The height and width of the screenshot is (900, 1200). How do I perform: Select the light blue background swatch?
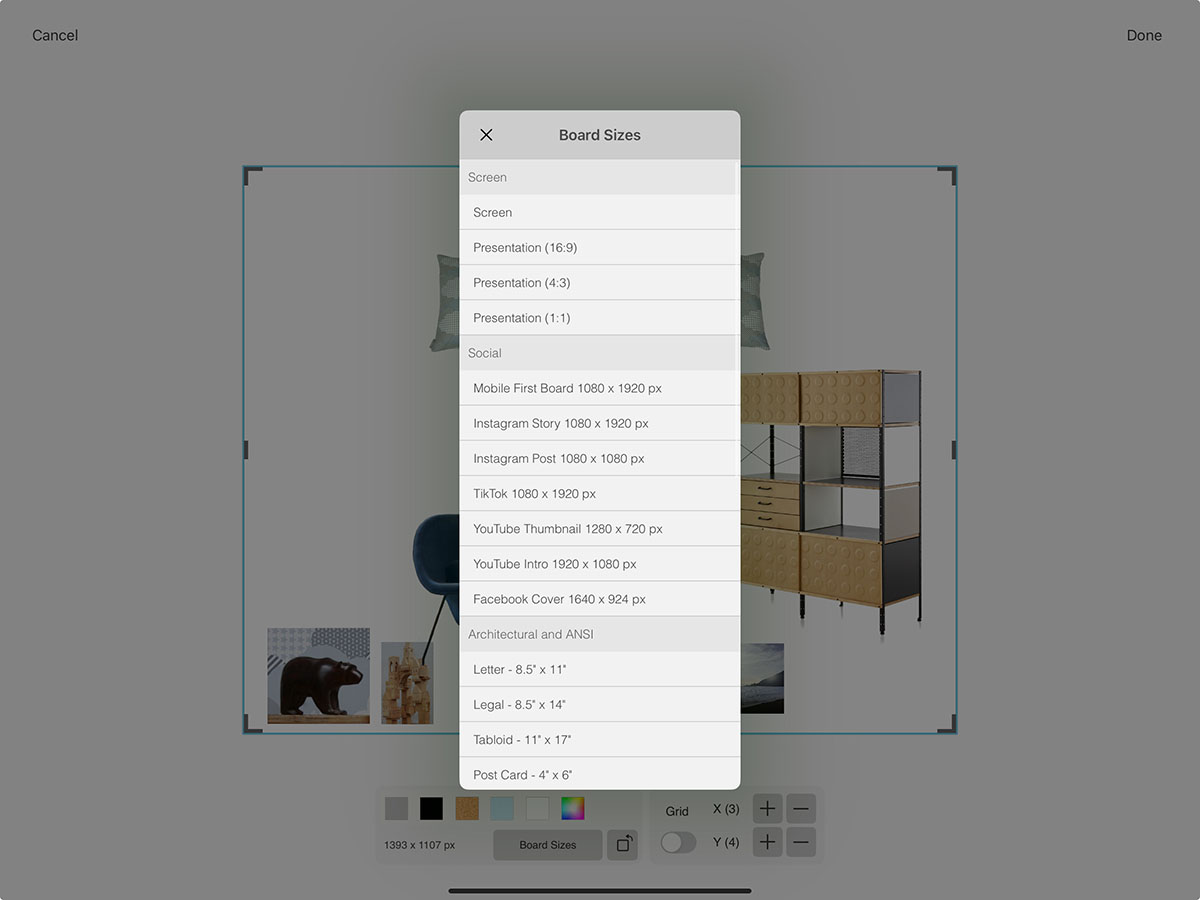[x=502, y=808]
